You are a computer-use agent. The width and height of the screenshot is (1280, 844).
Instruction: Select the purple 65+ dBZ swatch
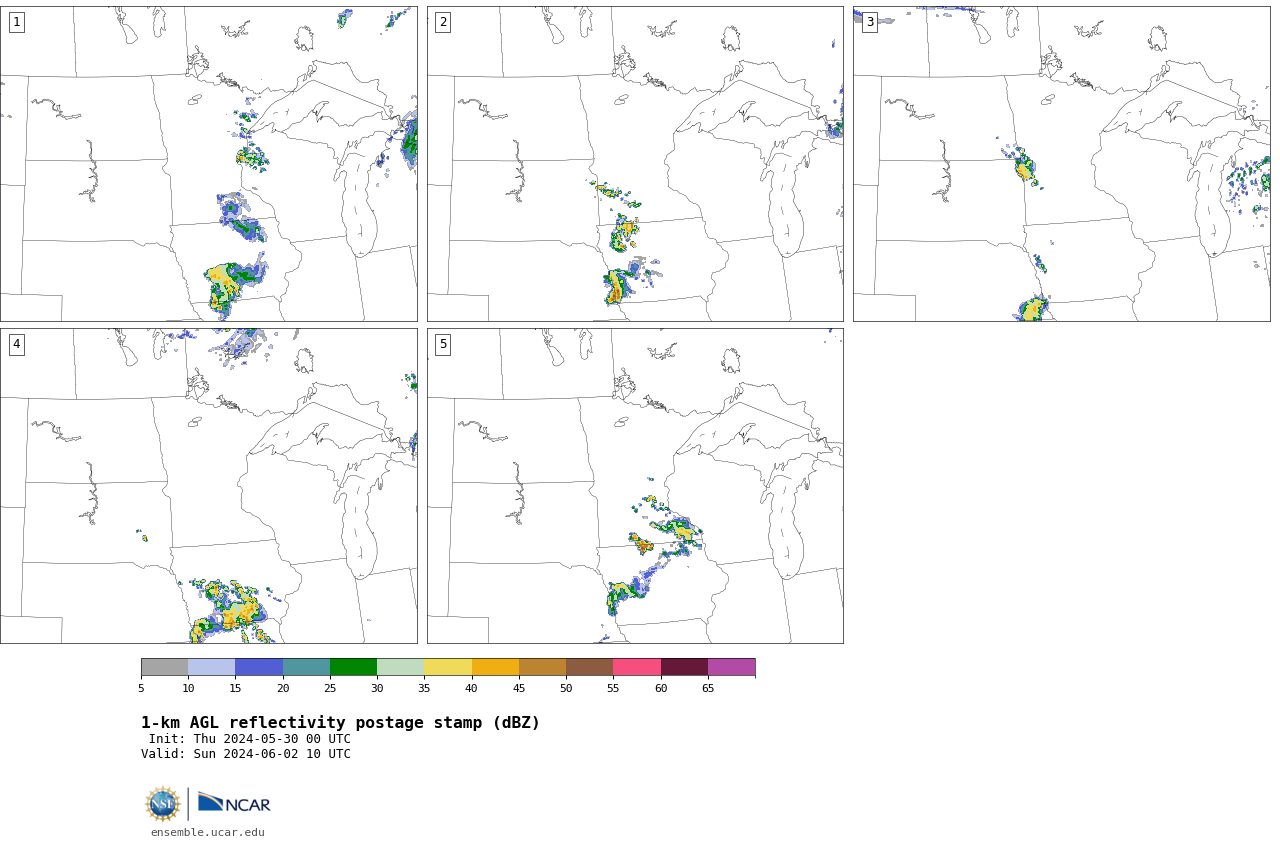tap(731, 667)
